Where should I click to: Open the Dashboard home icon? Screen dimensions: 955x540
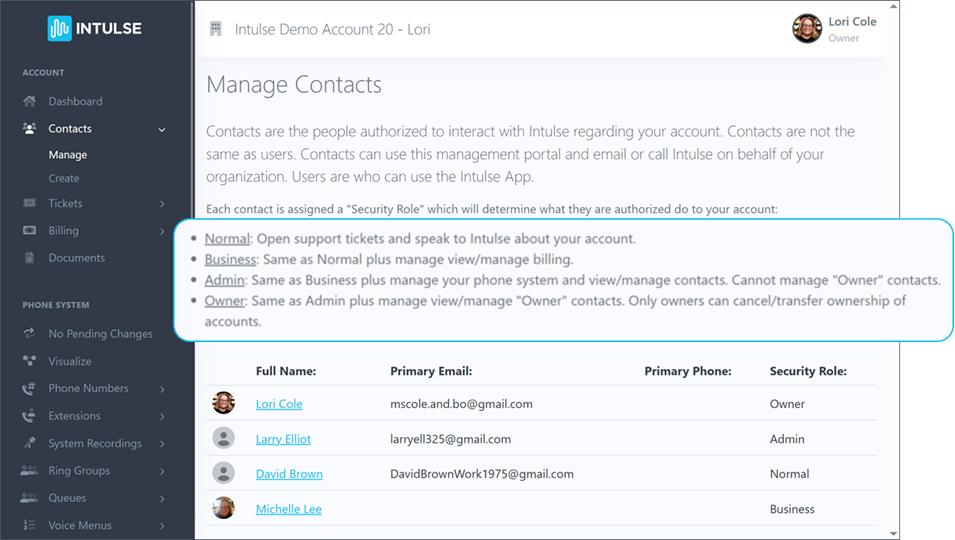(29, 101)
